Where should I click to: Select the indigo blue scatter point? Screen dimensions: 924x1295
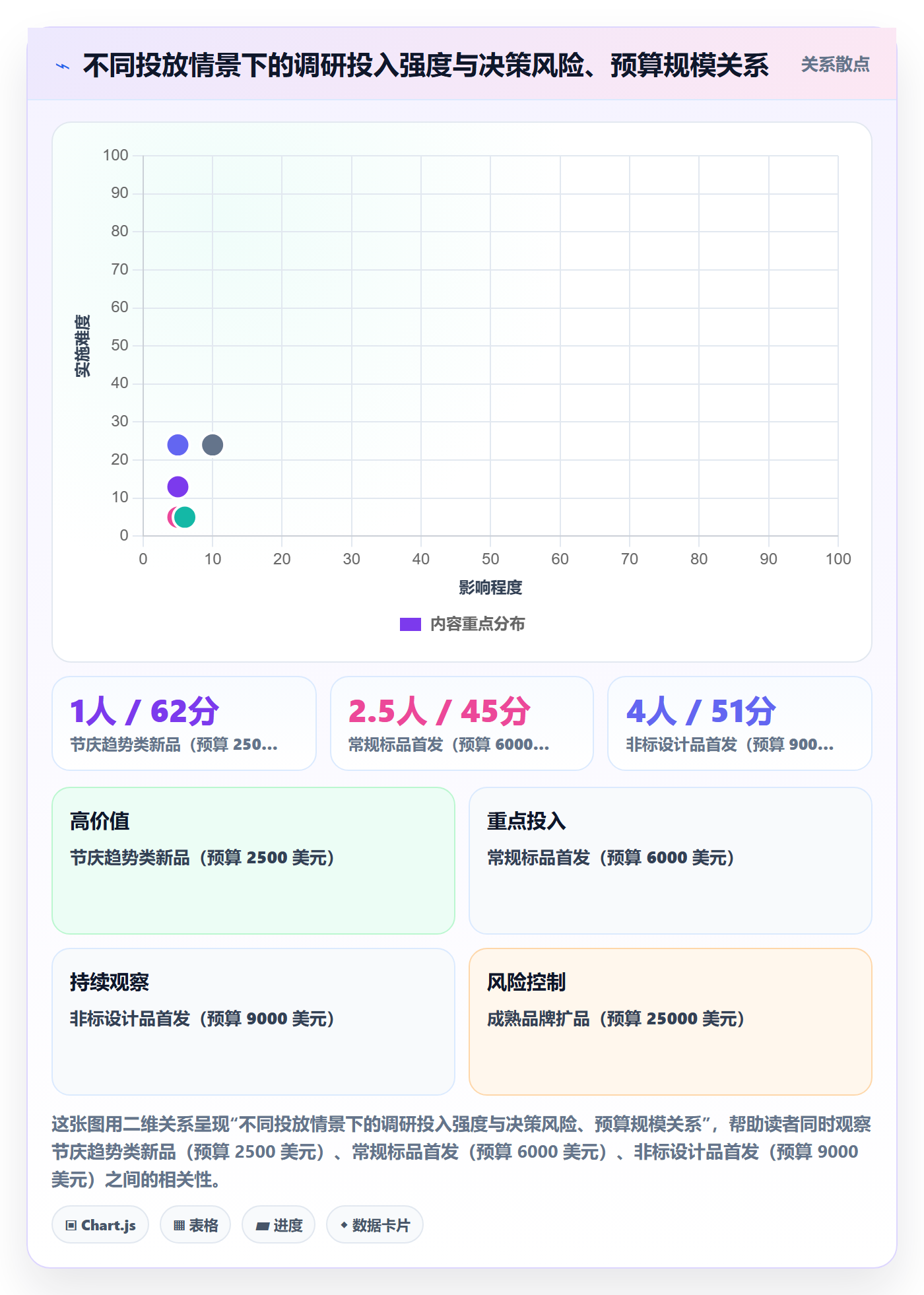[178, 445]
